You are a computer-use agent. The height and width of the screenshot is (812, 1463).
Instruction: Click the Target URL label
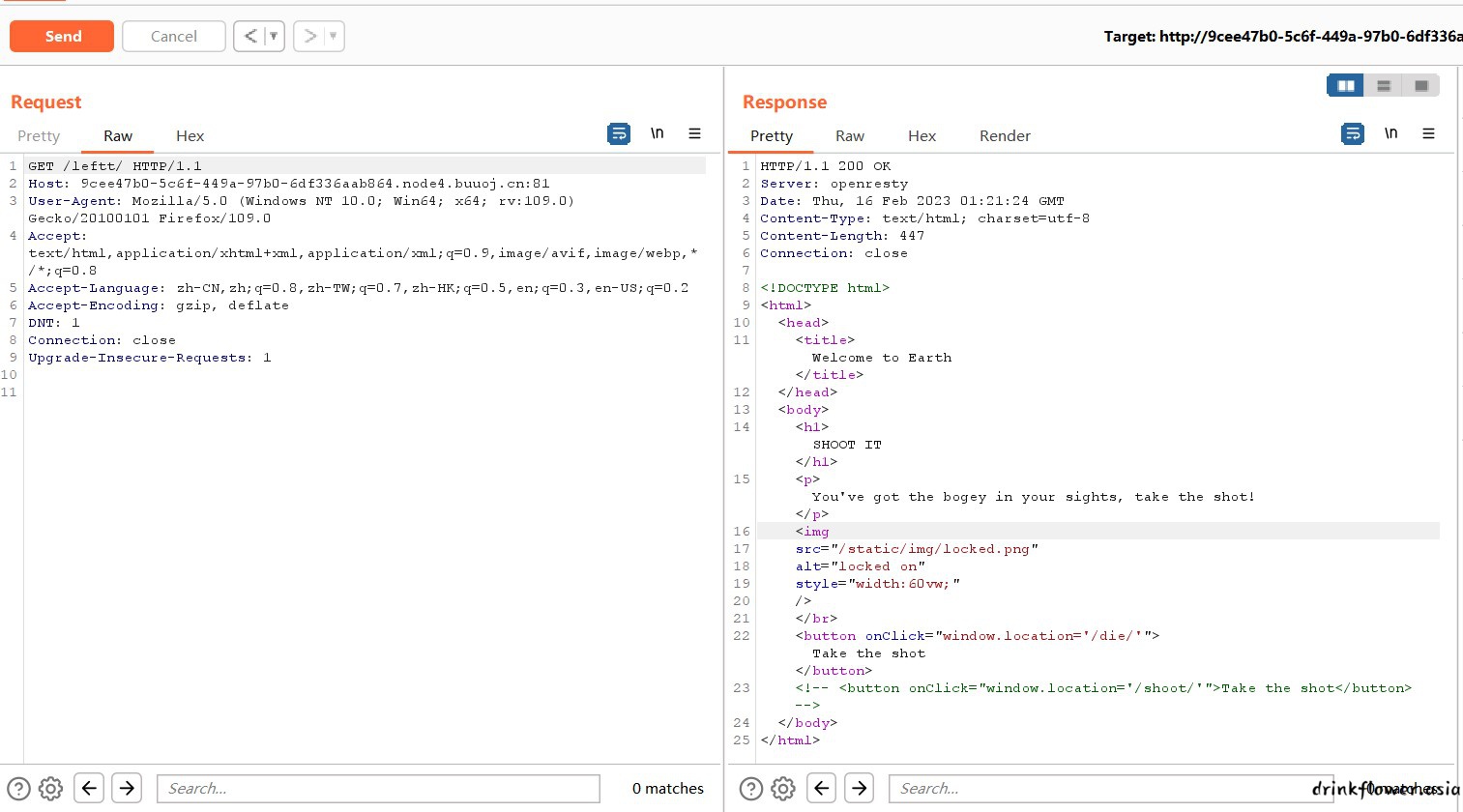1283,36
